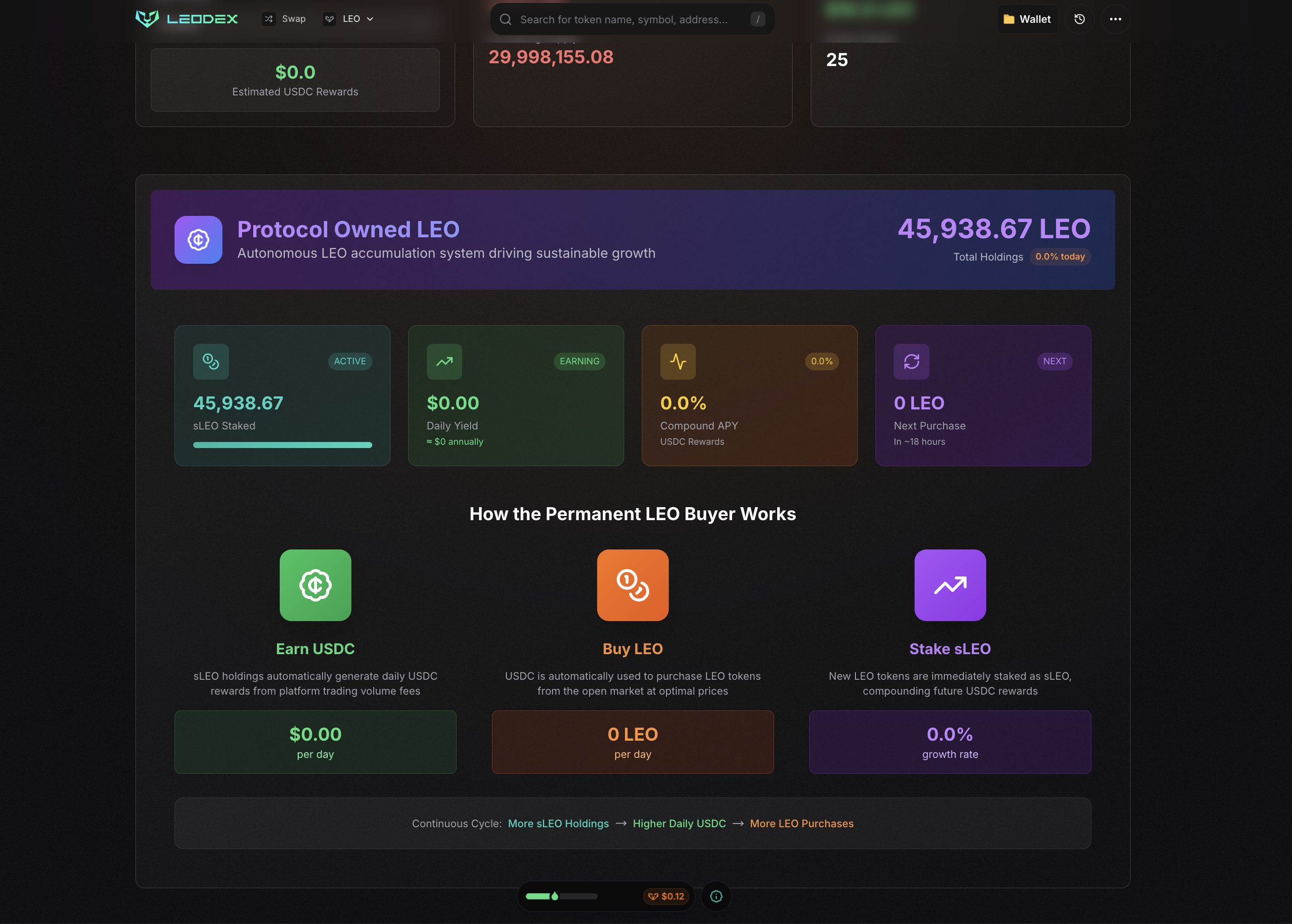Click the 0.0% today badge
Screen dimensions: 1292x924
pos(1060,257)
